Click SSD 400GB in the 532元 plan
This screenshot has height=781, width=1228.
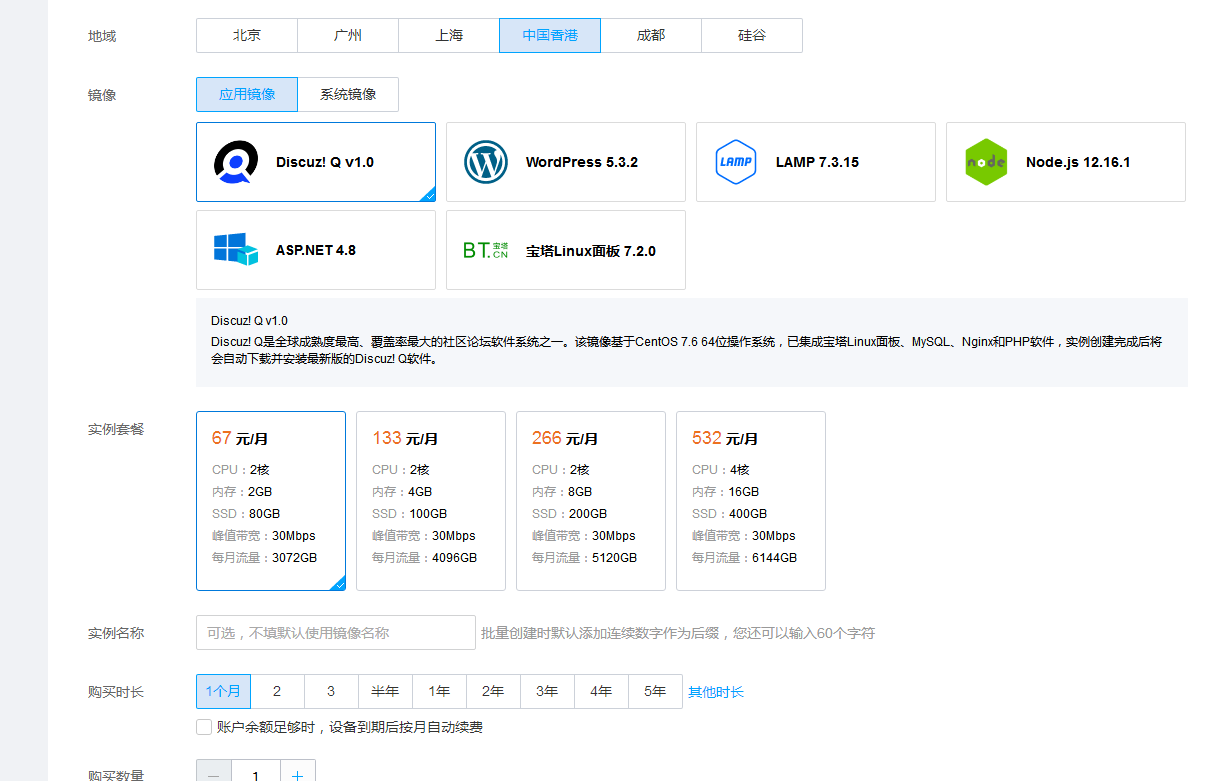729,514
